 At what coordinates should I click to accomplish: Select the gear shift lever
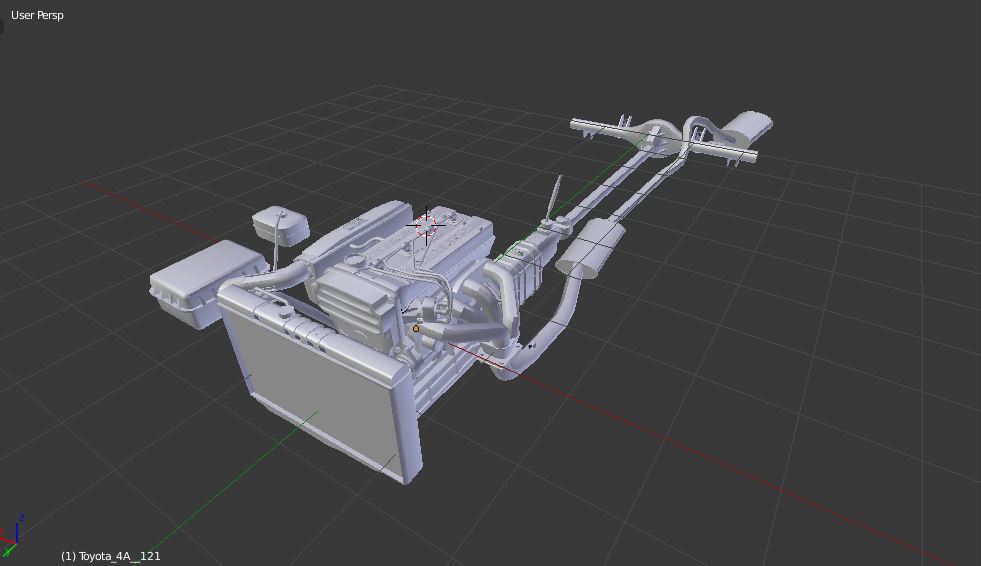[554, 197]
